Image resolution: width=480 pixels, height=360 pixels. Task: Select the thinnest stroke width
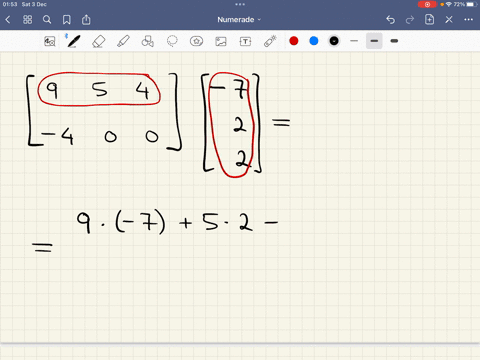click(x=354, y=41)
